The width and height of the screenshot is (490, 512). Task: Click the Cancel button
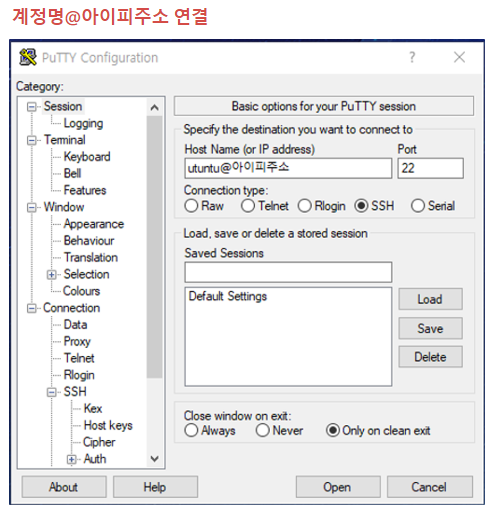point(430,487)
